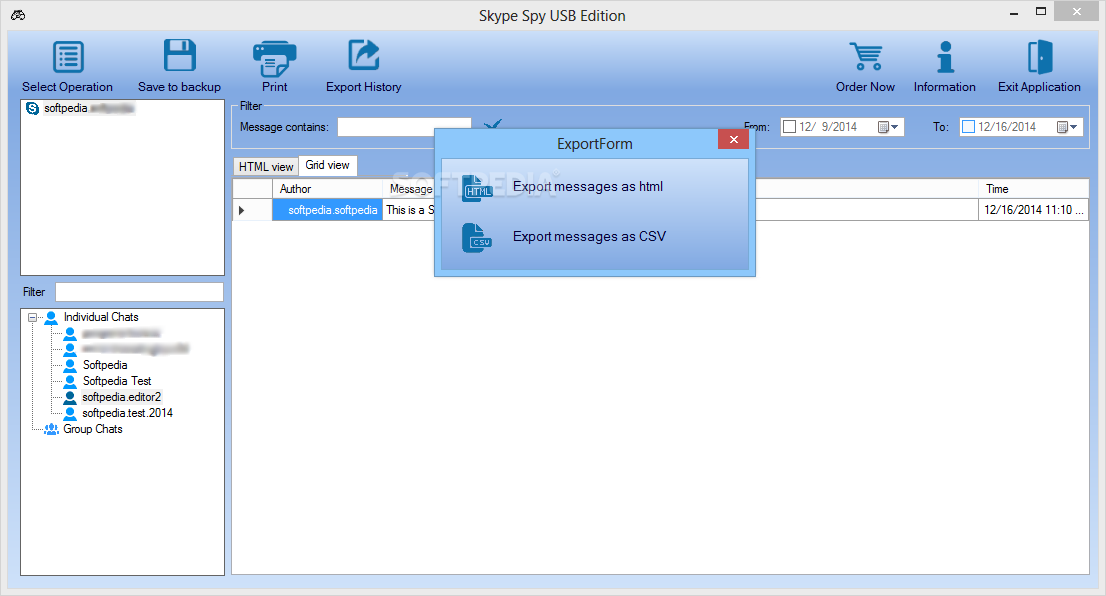The height and width of the screenshot is (596, 1106).
Task: Switch to the HTML view tab
Action: coord(266,166)
